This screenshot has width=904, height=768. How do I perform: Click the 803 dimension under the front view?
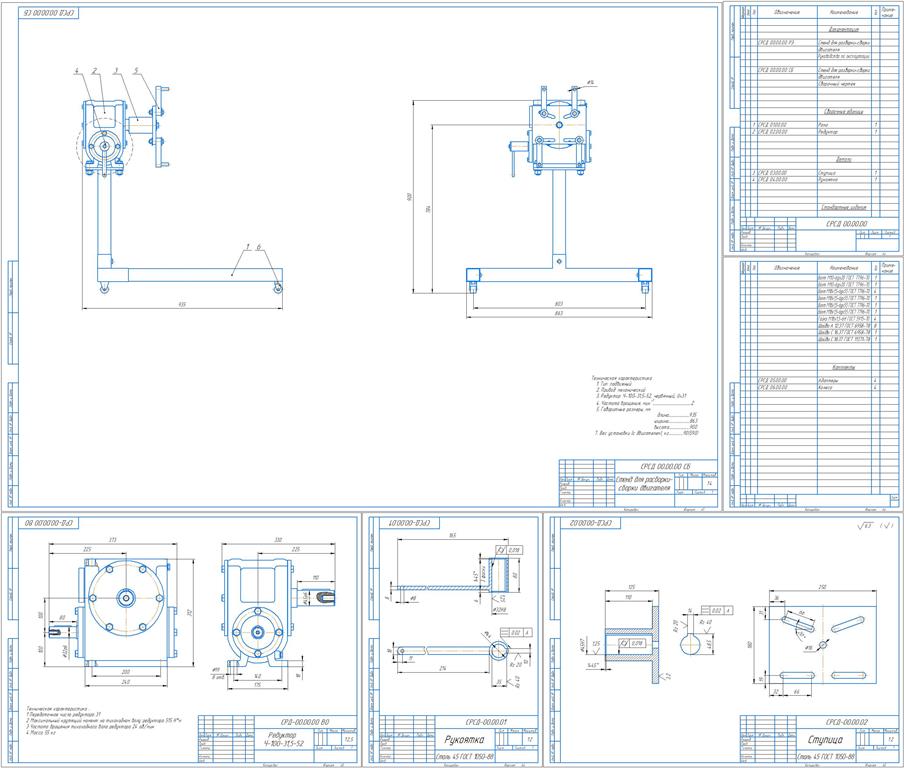(558, 303)
